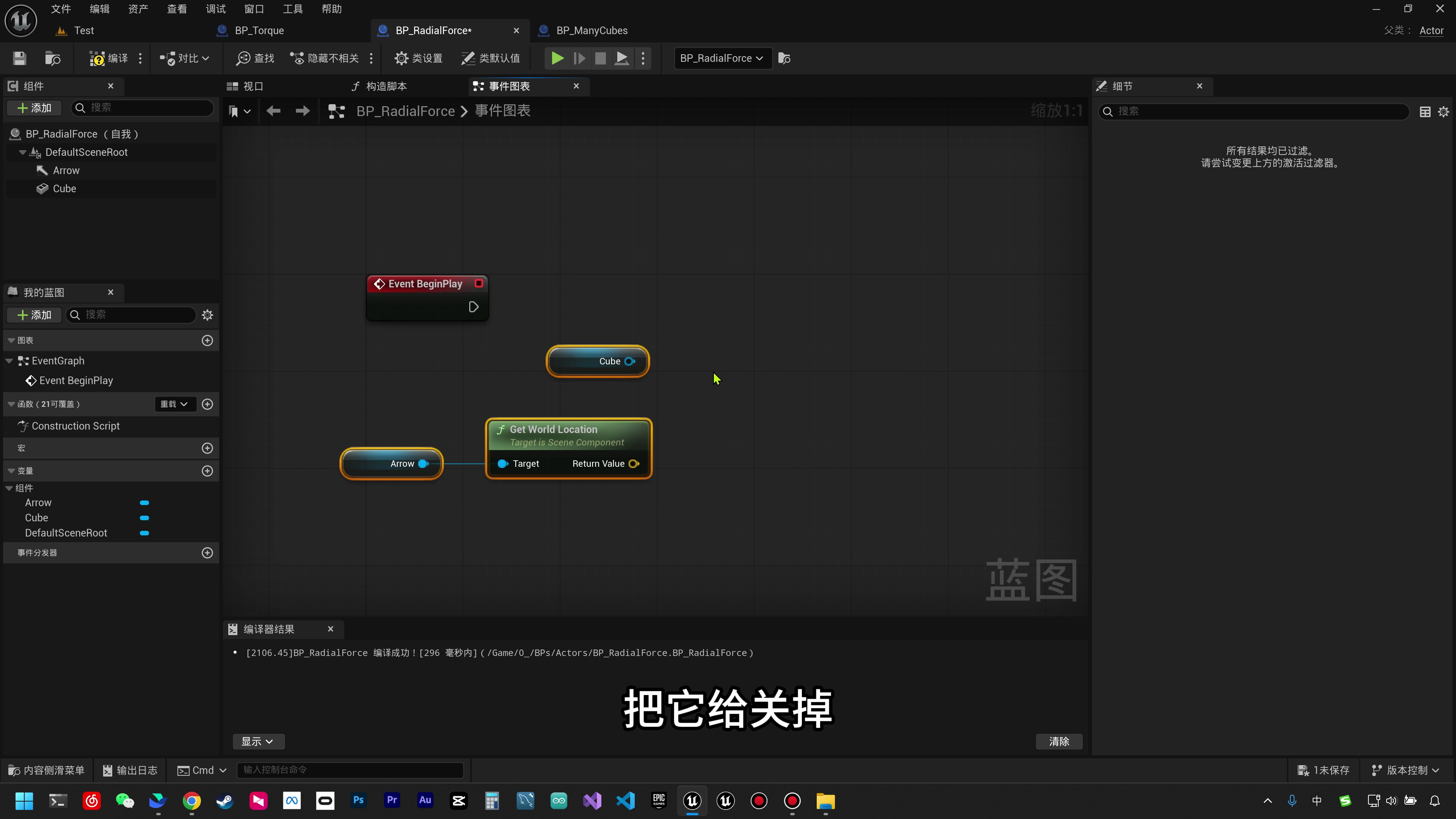This screenshot has width=1456, height=819.
Task: Click the graph navigate forward arrow
Action: pos(303,111)
